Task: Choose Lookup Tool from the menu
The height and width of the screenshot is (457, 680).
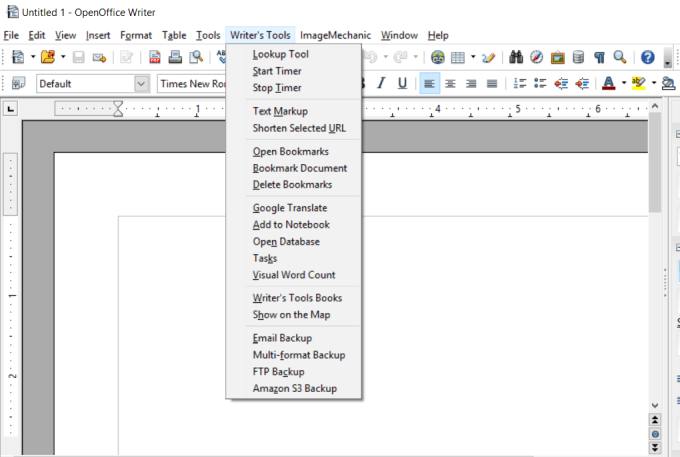Action: (x=281, y=54)
